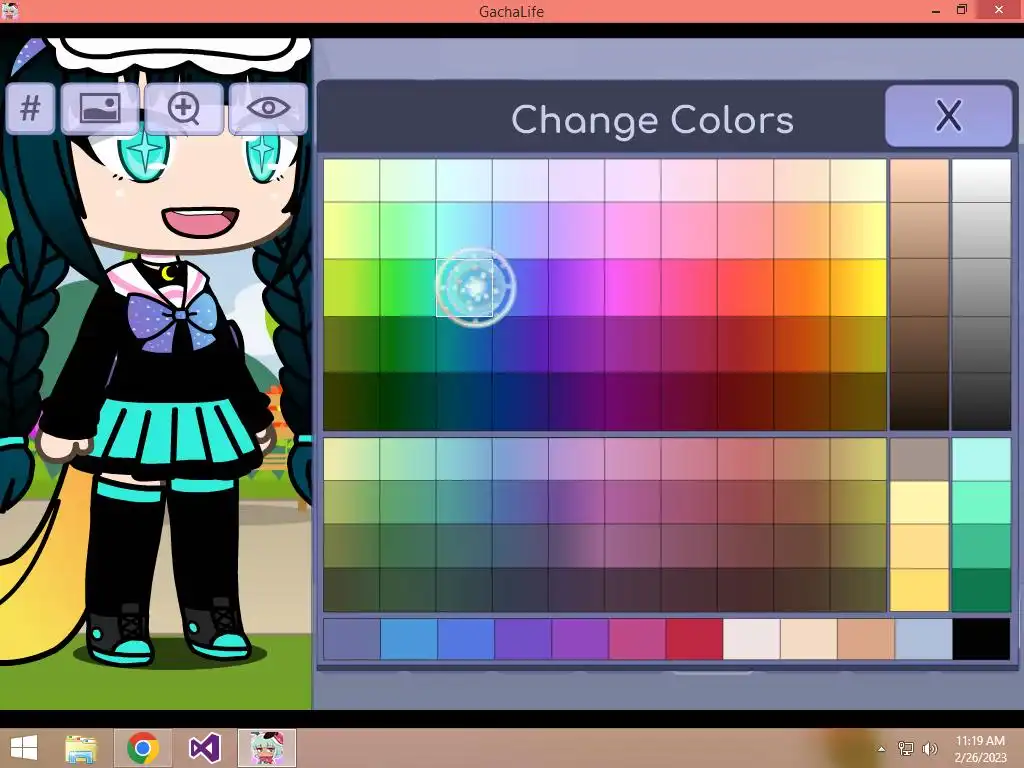Pick the black swatch ending the recent colors row

point(981,639)
